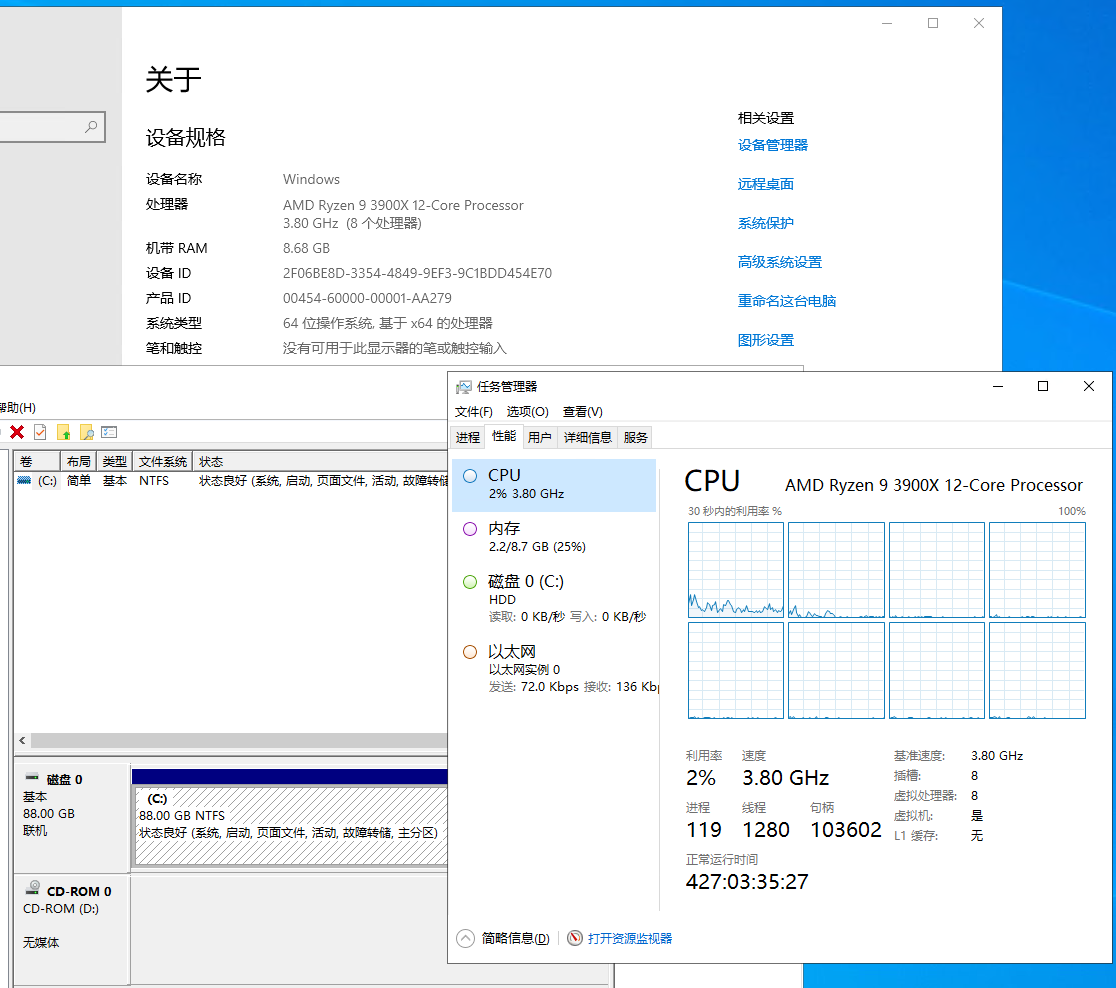Open Graphics settings (图形设置) link
The height and width of the screenshot is (988, 1116).
(x=765, y=340)
